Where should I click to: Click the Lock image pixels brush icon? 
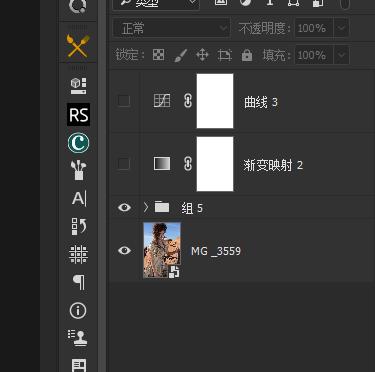pyautogui.click(x=180, y=55)
